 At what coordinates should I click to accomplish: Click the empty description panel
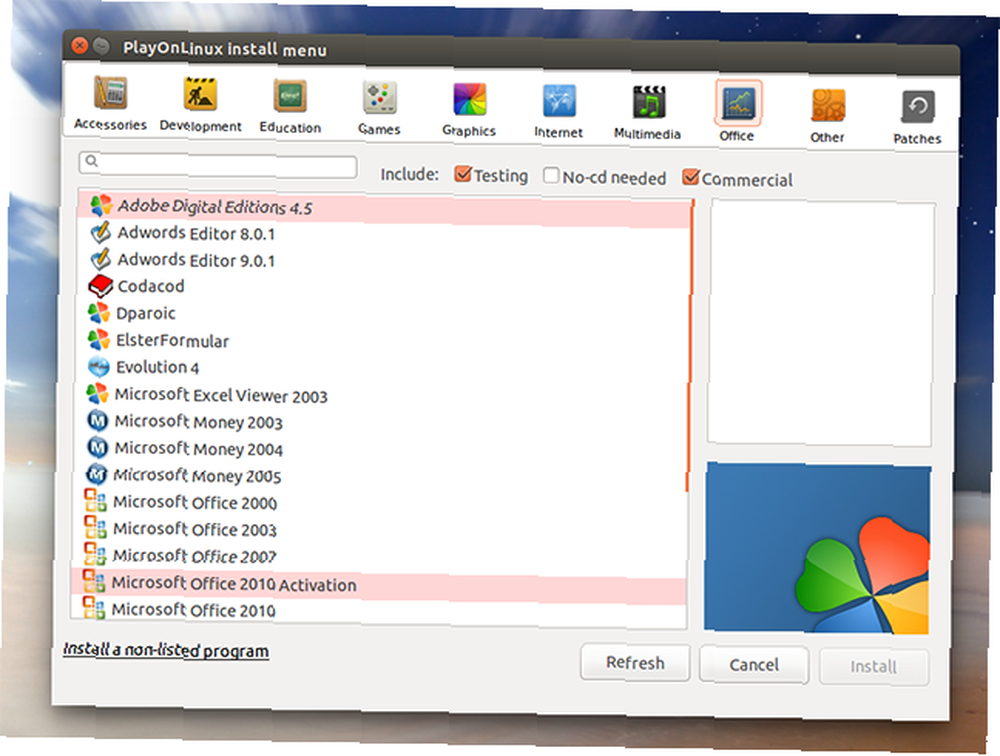coord(821,323)
